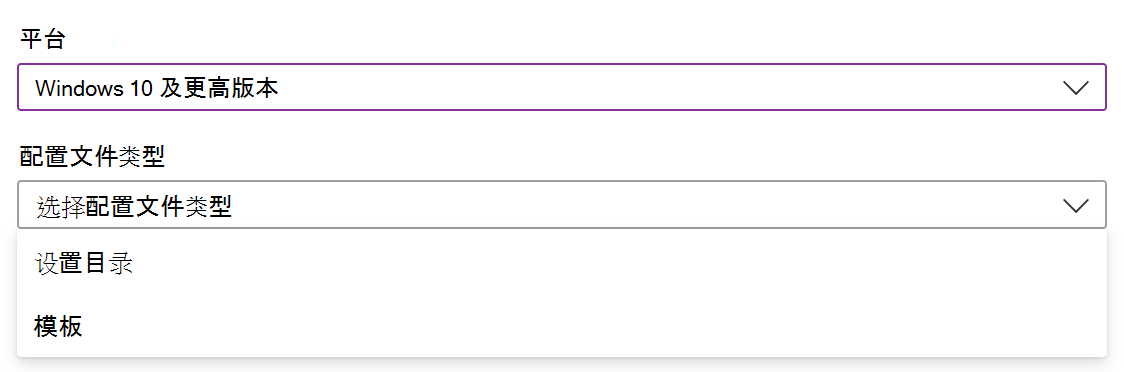The height and width of the screenshot is (372, 1124).
Task: Click the gray-outlined profile type select box
Action: (x=561, y=205)
